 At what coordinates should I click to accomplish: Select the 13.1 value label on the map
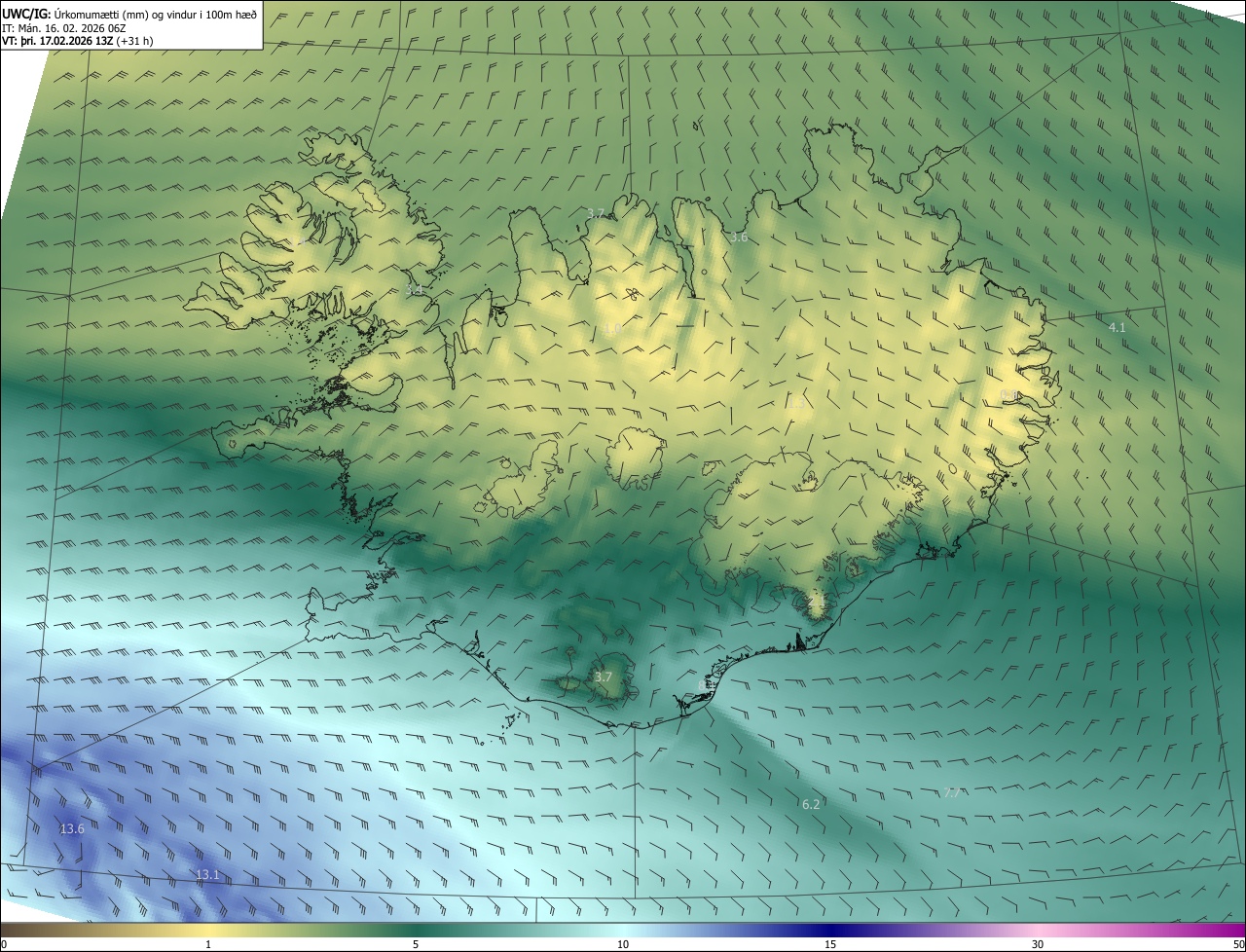[207, 875]
